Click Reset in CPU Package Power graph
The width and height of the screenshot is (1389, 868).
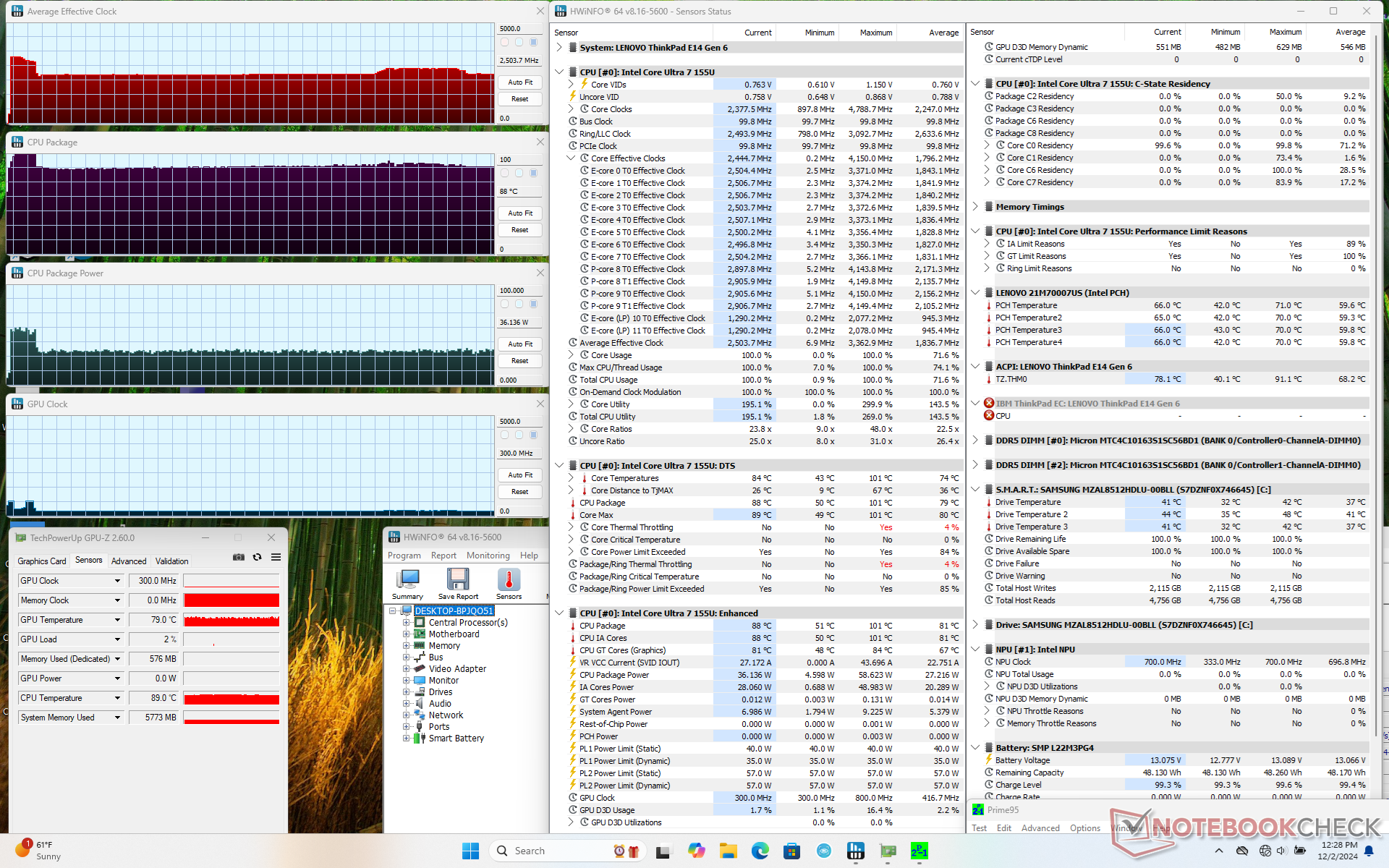pos(520,360)
